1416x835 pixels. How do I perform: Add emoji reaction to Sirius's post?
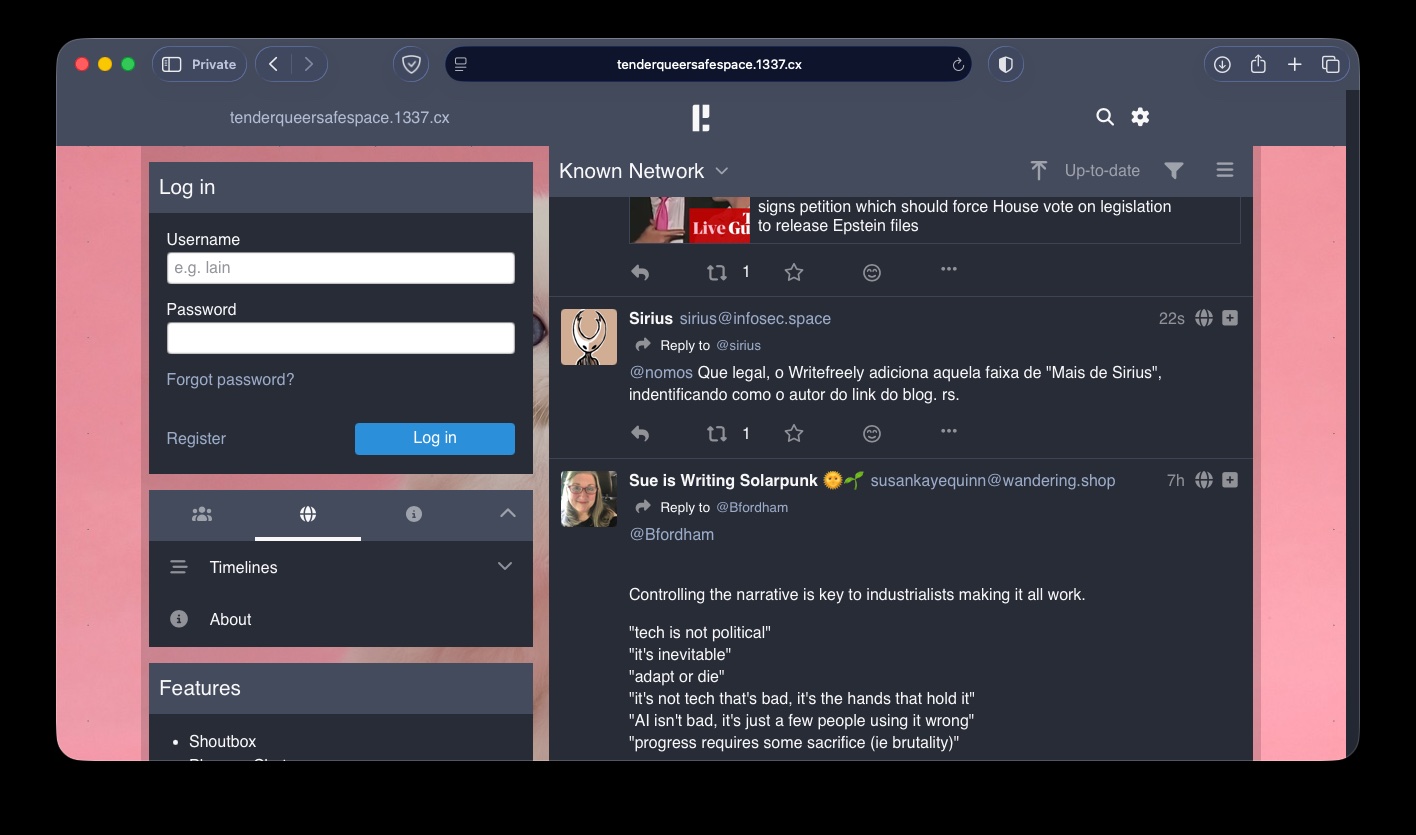[872, 434]
